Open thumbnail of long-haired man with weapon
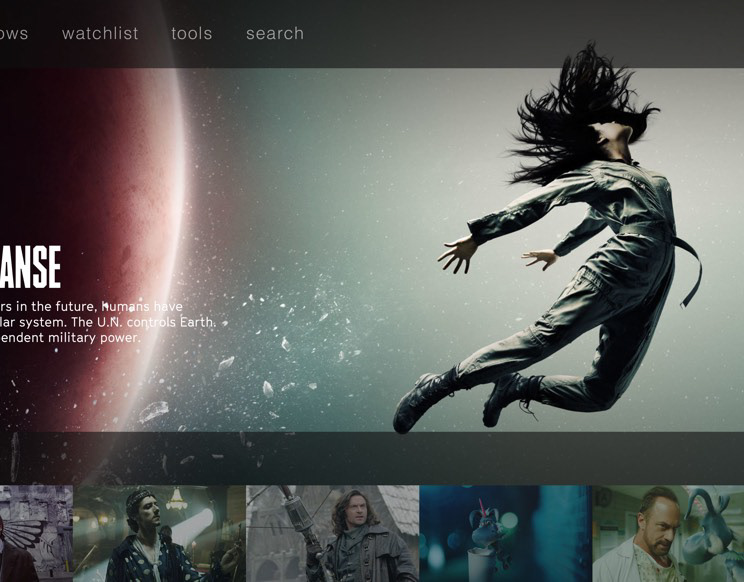The height and width of the screenshot is (582, 744). 333,534
